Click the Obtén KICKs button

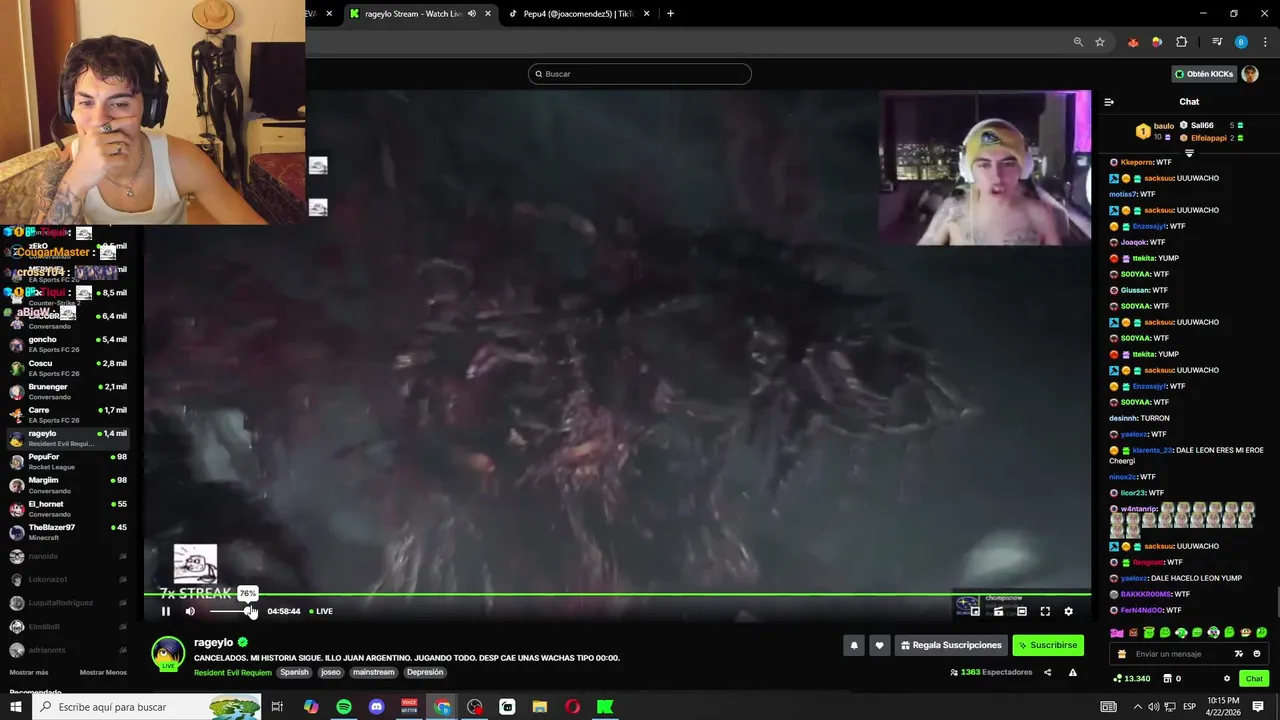1204,74
